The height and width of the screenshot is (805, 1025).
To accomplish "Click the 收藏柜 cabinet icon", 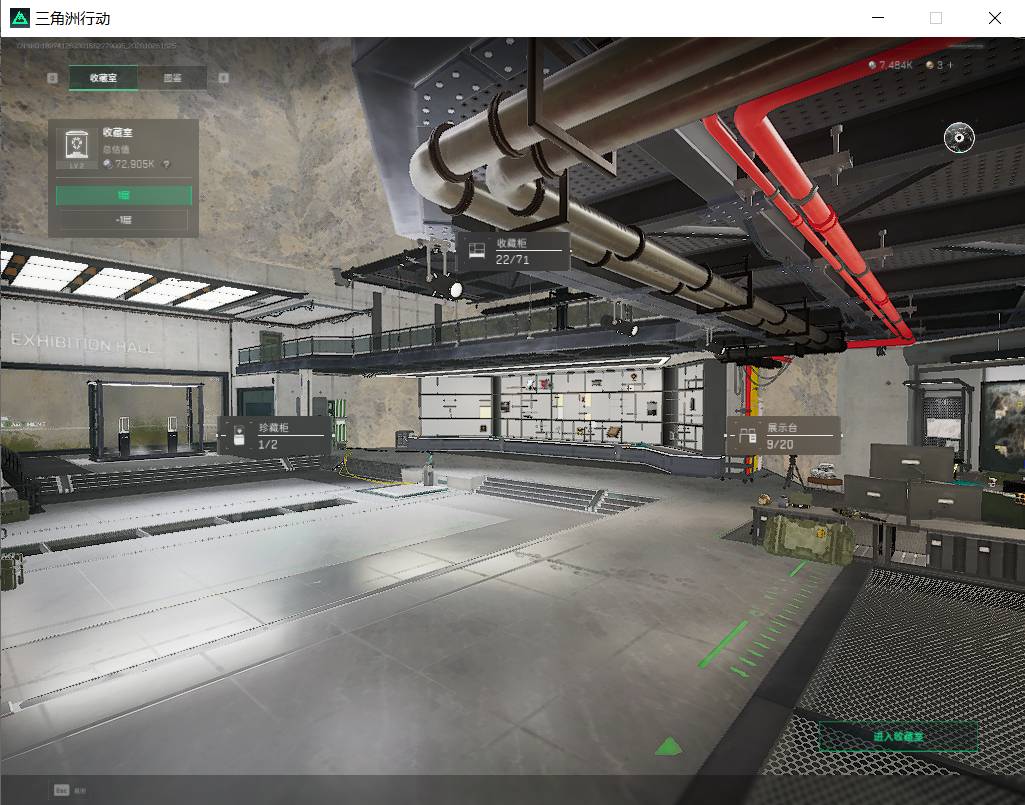I will 477,250.
